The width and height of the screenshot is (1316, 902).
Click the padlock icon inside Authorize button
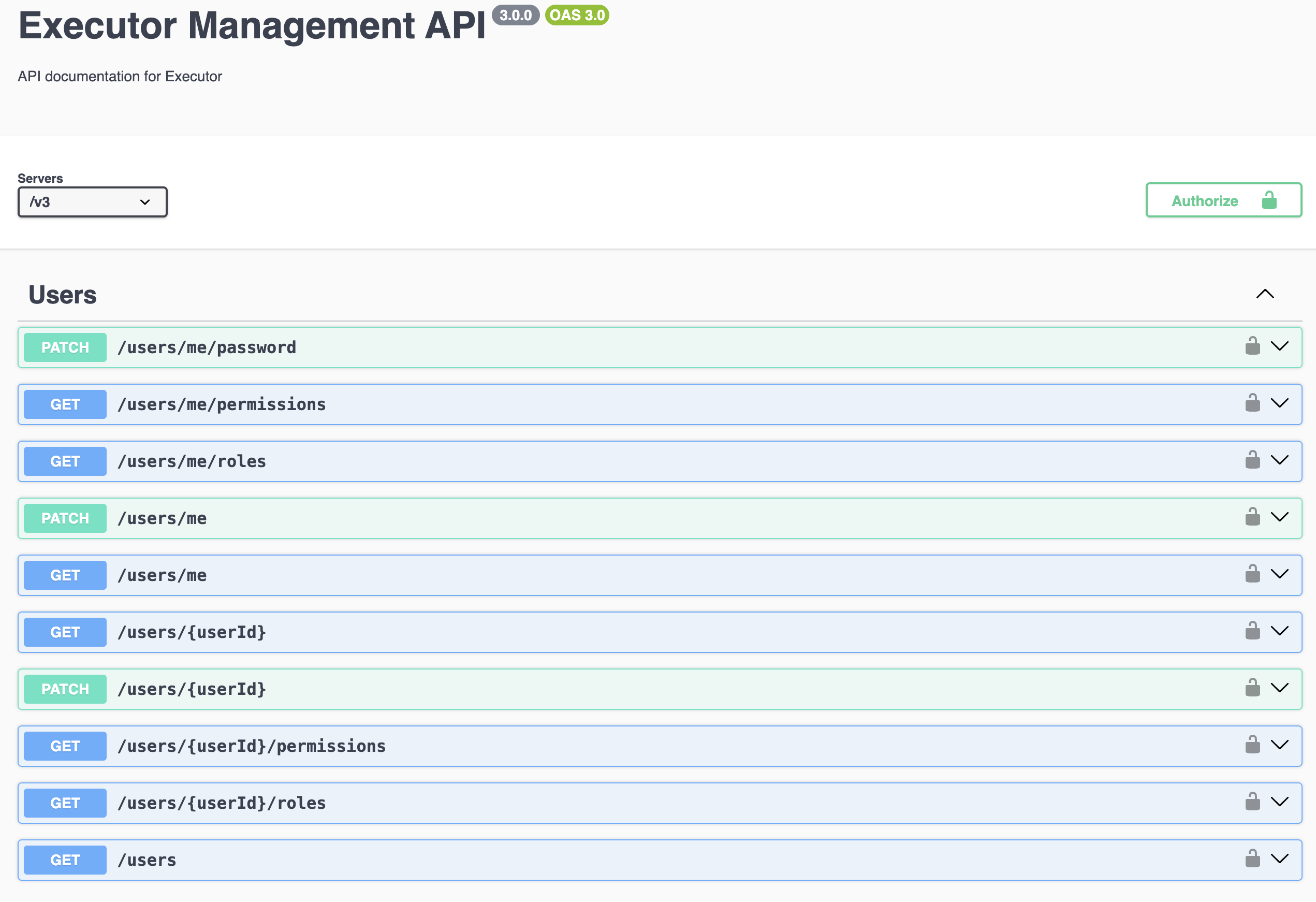[x=1268, y=200]
